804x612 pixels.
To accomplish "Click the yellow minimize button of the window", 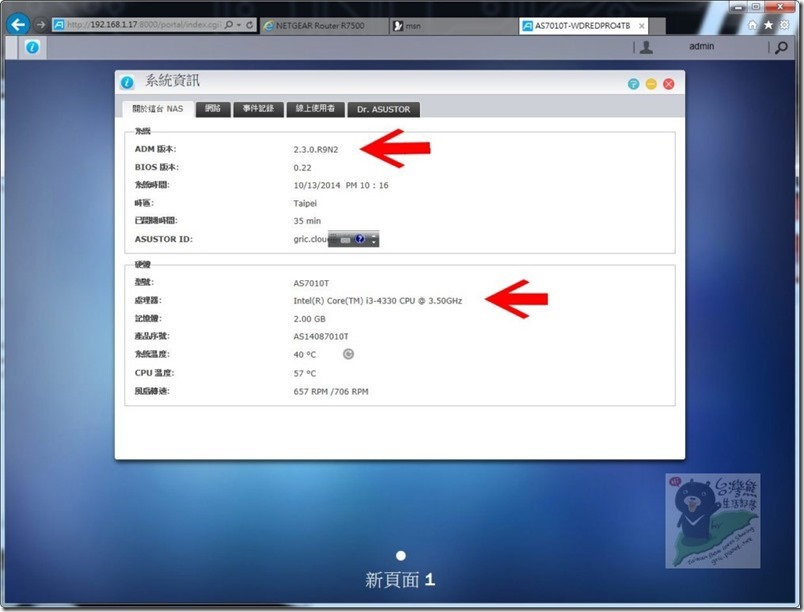I will (651, 84).
